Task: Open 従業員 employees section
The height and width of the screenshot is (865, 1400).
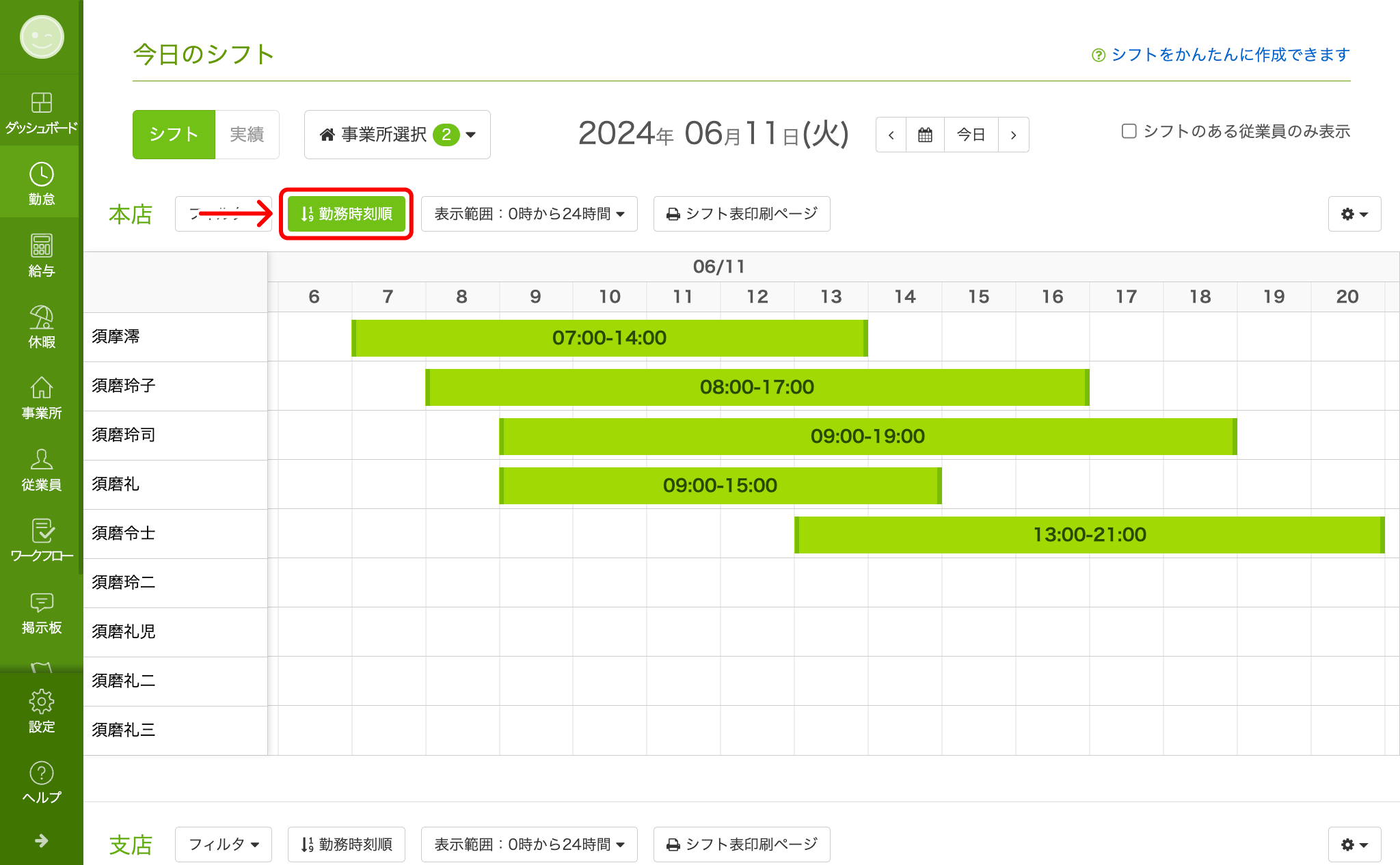Action: pyautogui.click(x=41, y=469)
